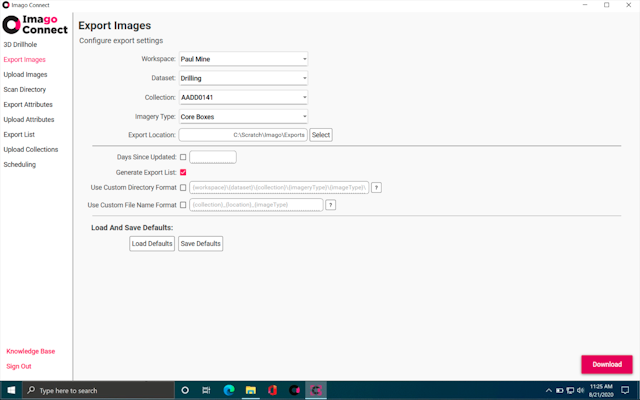Uncheck Generate Export List
The image size is (640, 400).
tap(183, 173)
